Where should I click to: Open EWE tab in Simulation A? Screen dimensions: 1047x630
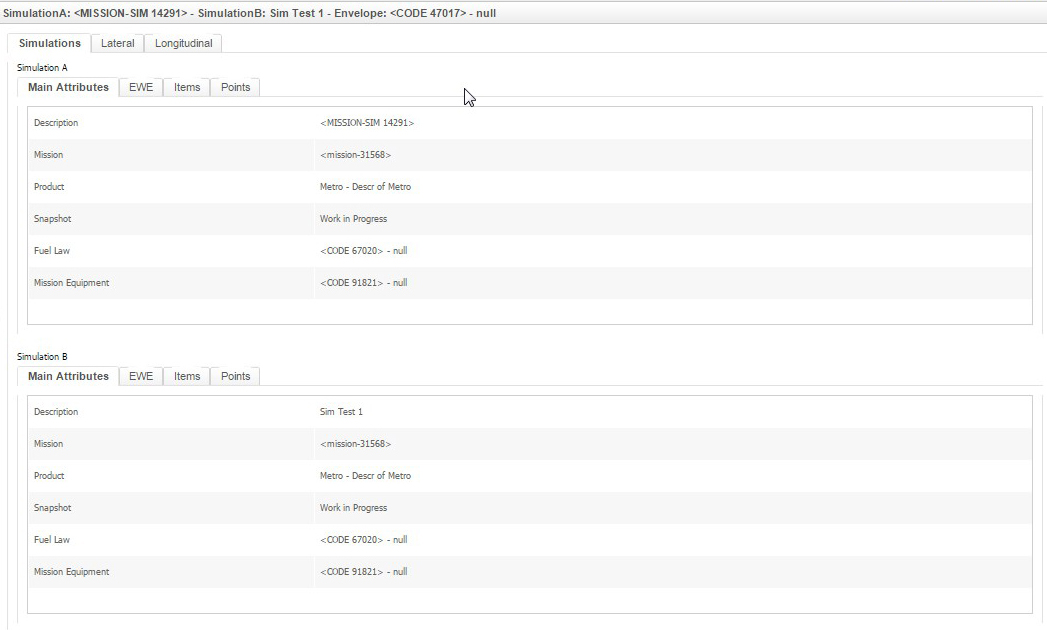(141, 88)
